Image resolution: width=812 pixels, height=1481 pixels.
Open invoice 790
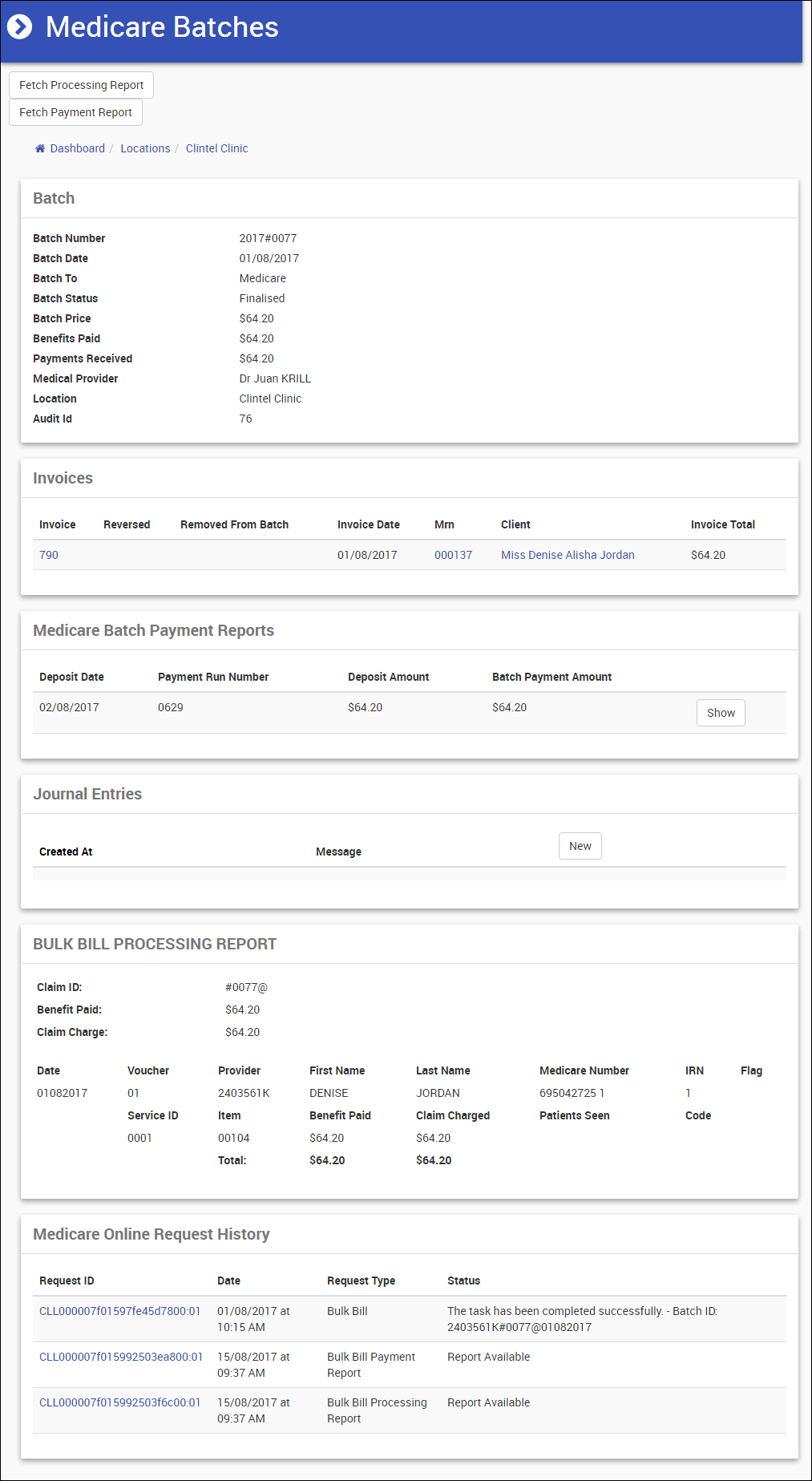(x=49, y=555)
